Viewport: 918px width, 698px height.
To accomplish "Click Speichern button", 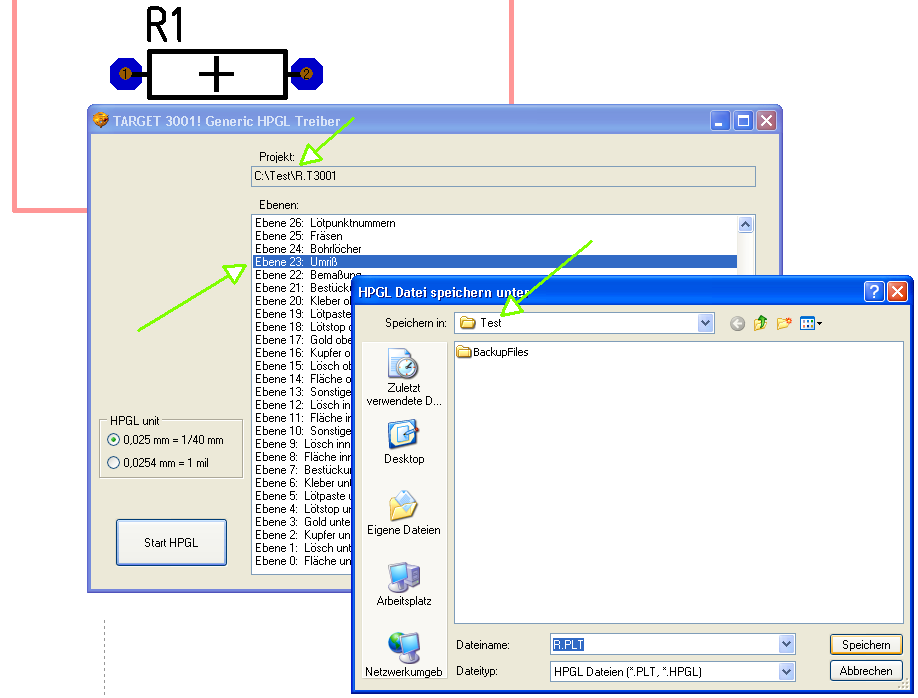I will [866, 645].
